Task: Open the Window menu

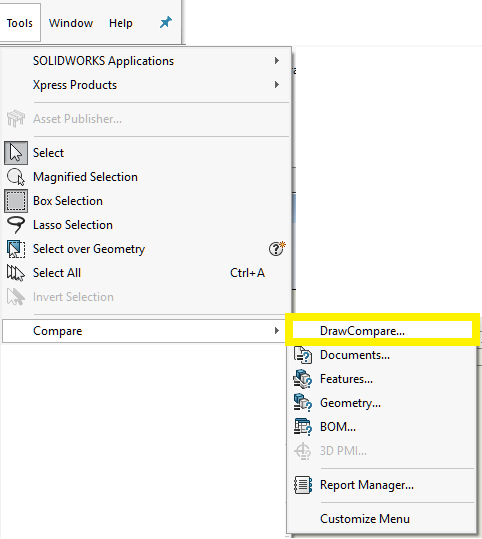Action: click(x=71, y=23)
